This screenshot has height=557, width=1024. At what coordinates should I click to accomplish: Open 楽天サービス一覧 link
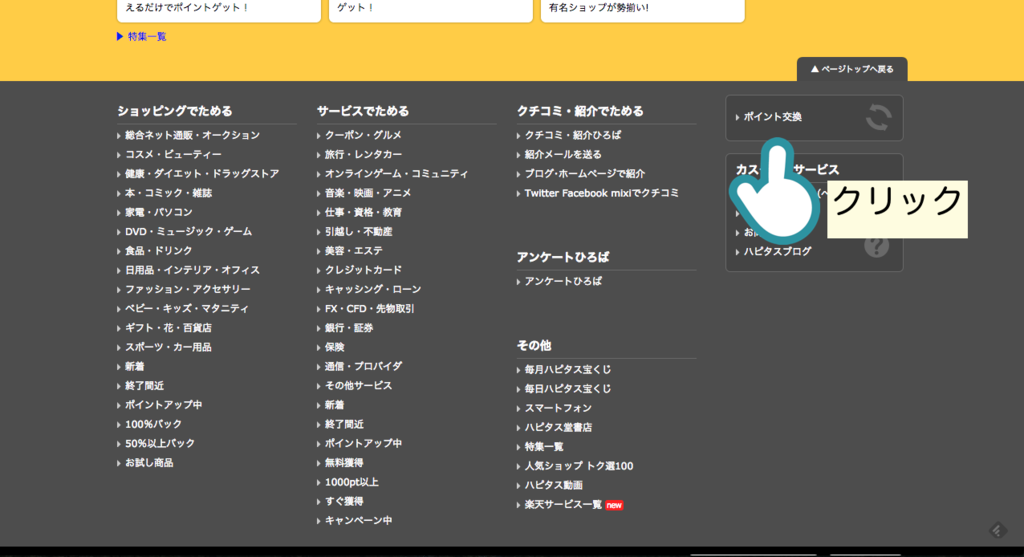click(x=563, y=505)
